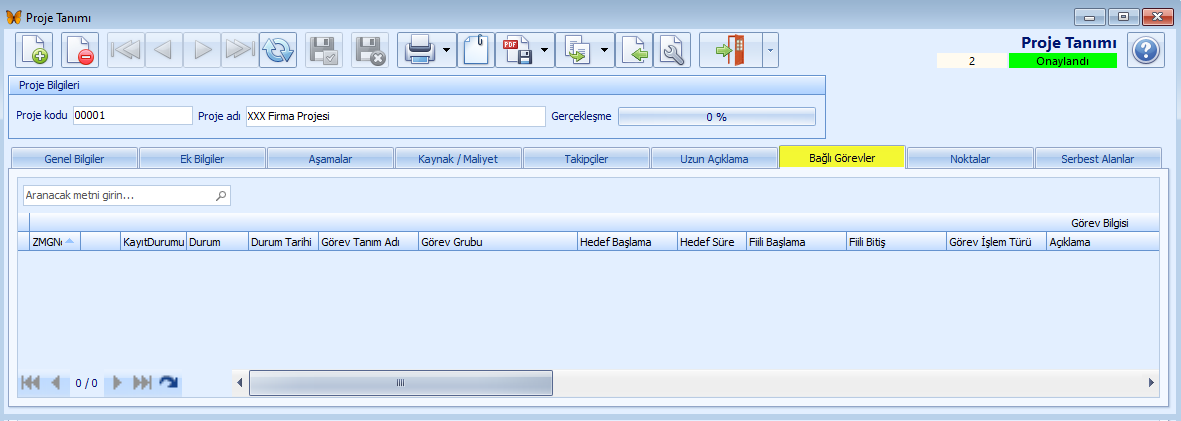Click the PDF save icon
Viewport: 1181px width, 421px height.
coord(517,50)
